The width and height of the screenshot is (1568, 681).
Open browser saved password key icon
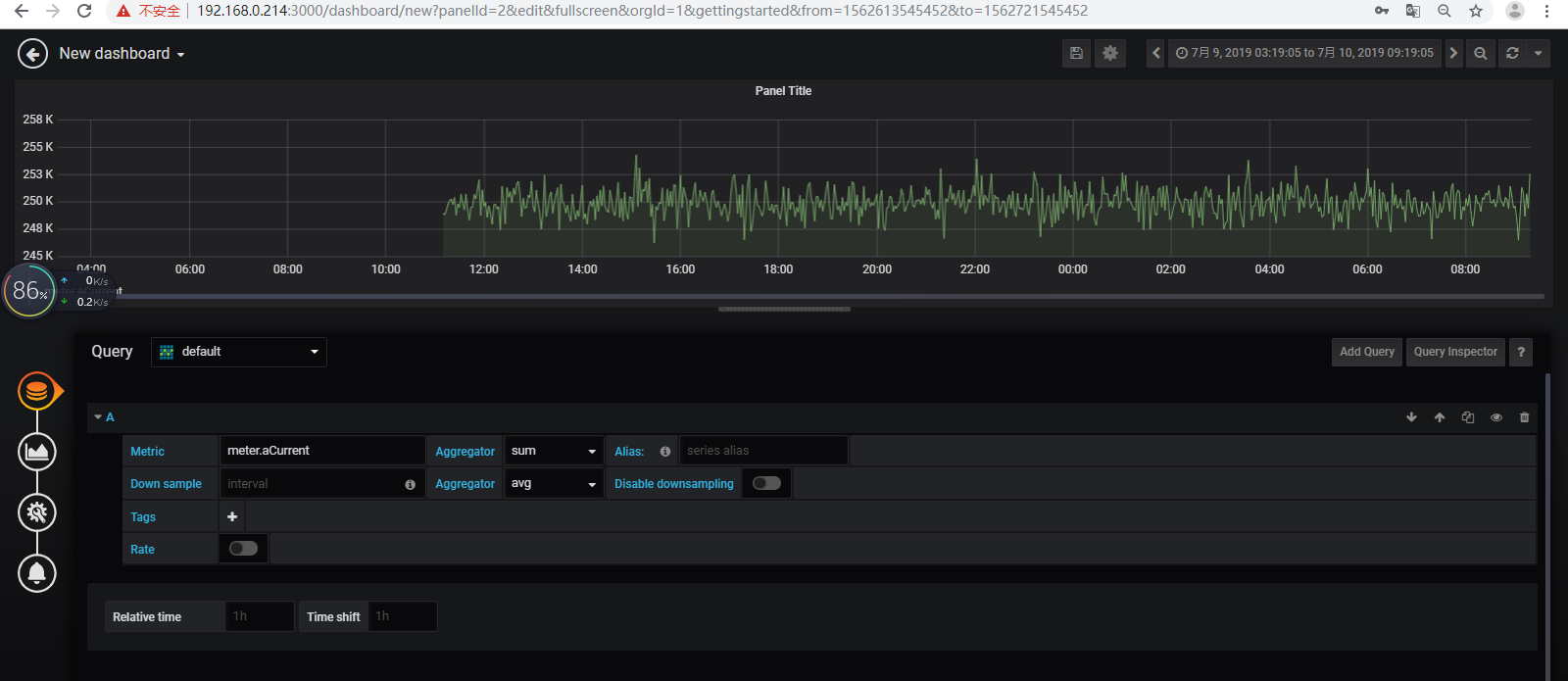(1381, 11)
